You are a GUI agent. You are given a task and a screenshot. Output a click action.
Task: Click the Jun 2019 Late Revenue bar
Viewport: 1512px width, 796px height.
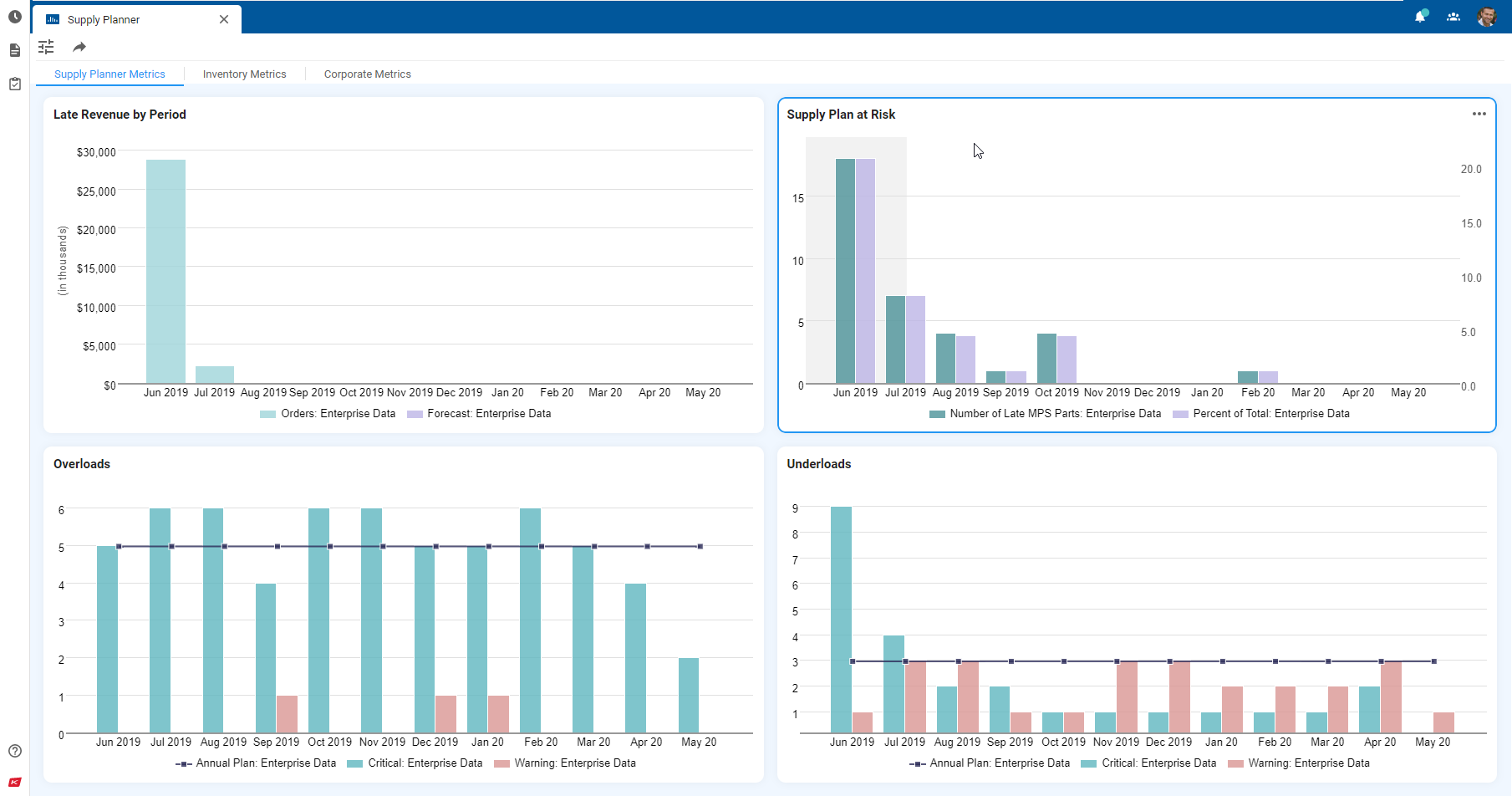click(x=165, y=271)
